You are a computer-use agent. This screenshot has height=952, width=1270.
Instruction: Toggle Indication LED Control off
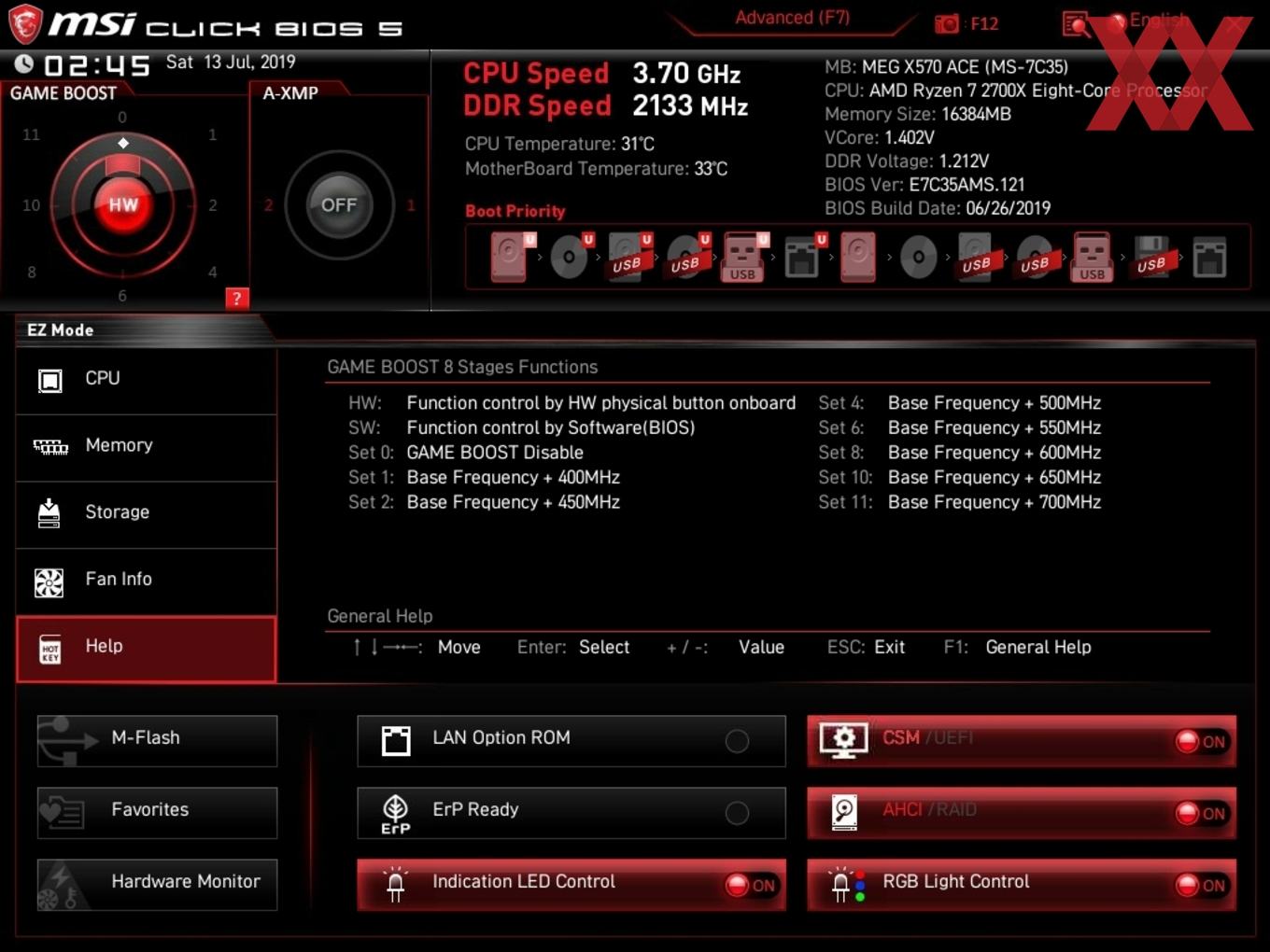click(x=571, y=884)
